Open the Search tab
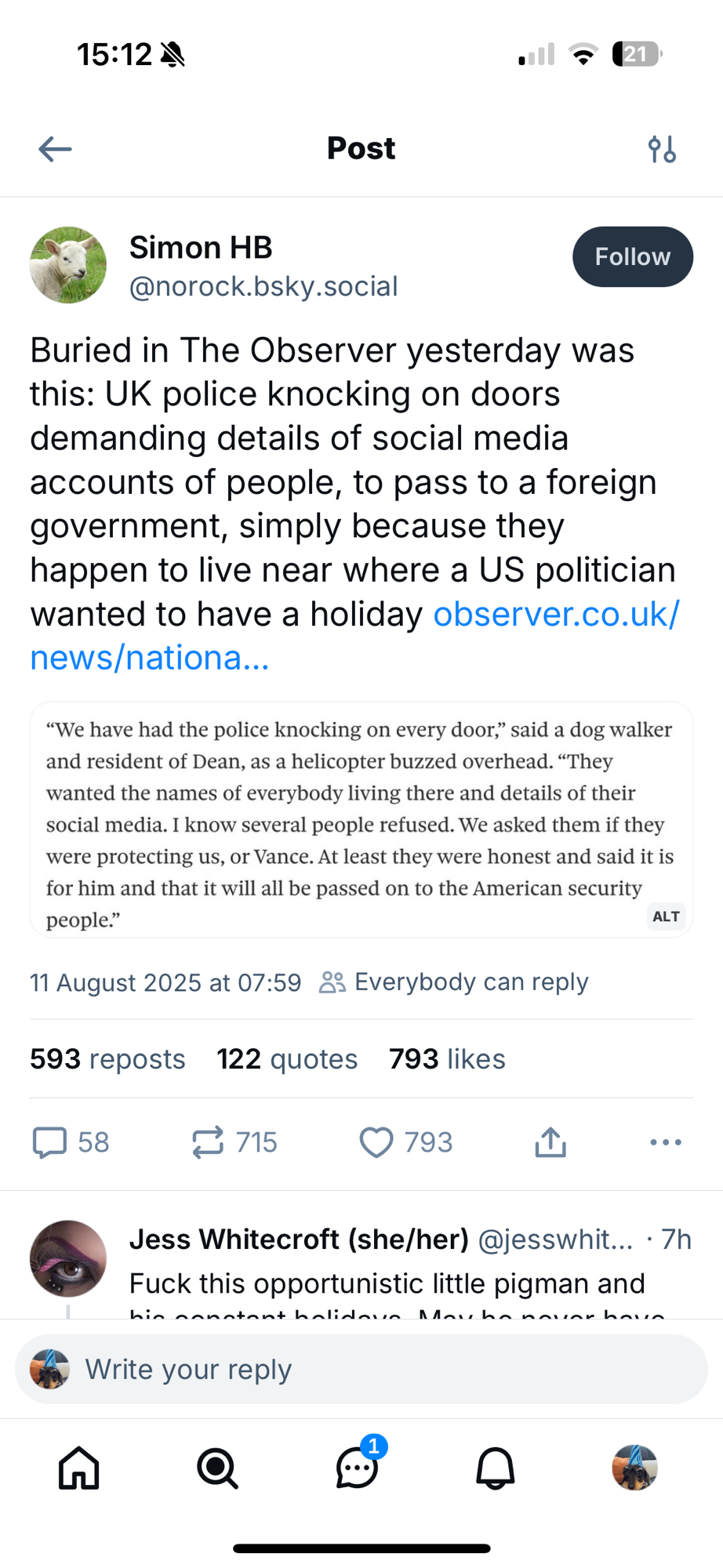 click(x=217, y=1468)
